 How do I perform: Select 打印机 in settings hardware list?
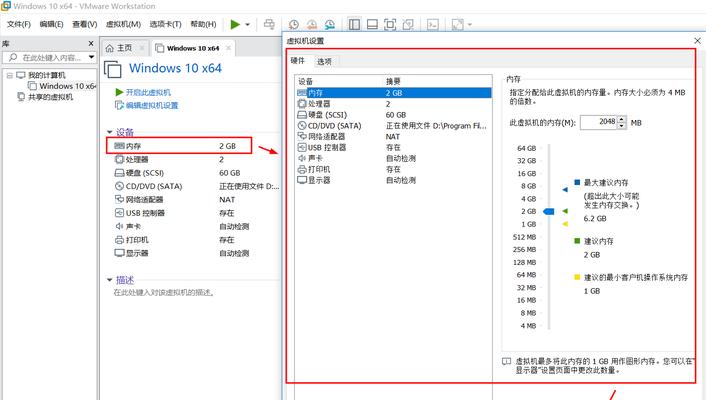pos(394,169)
